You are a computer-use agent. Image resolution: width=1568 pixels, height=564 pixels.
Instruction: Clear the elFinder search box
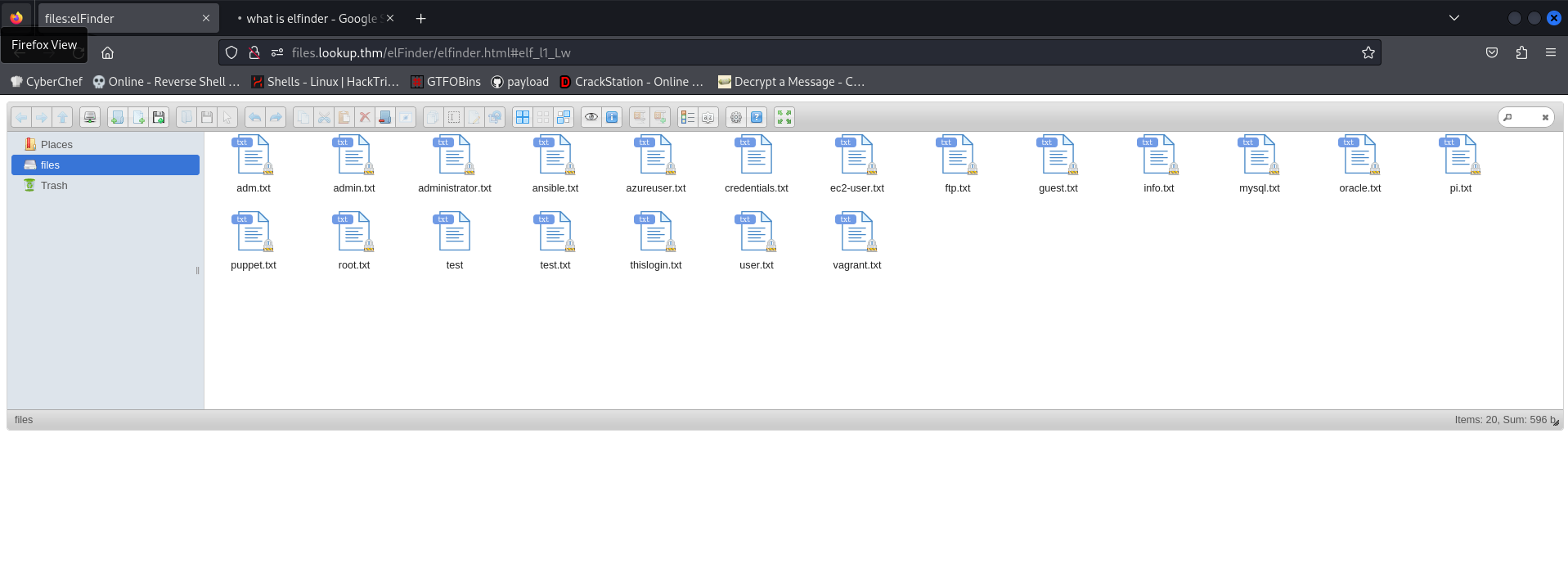pos(1545,118)
